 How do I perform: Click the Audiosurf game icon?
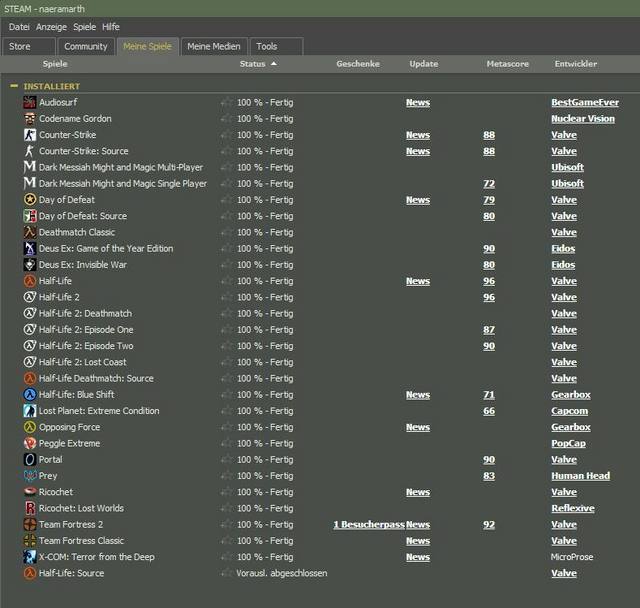(30, 102)
